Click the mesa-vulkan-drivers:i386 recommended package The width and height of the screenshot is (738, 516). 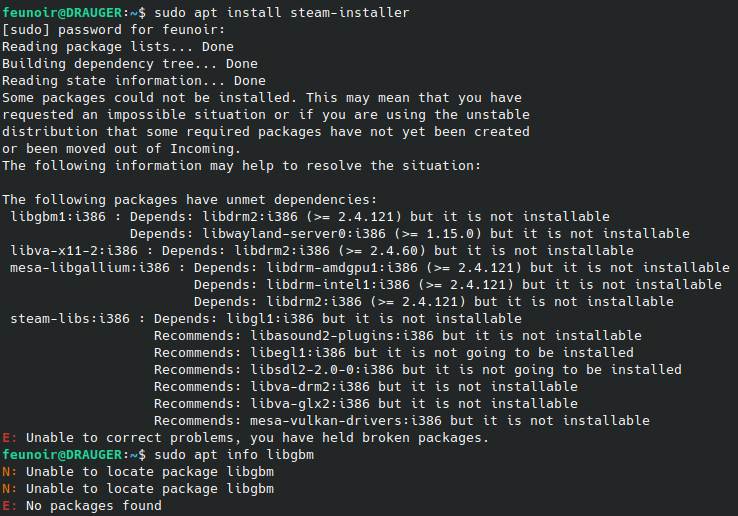[x=342, y=421]
